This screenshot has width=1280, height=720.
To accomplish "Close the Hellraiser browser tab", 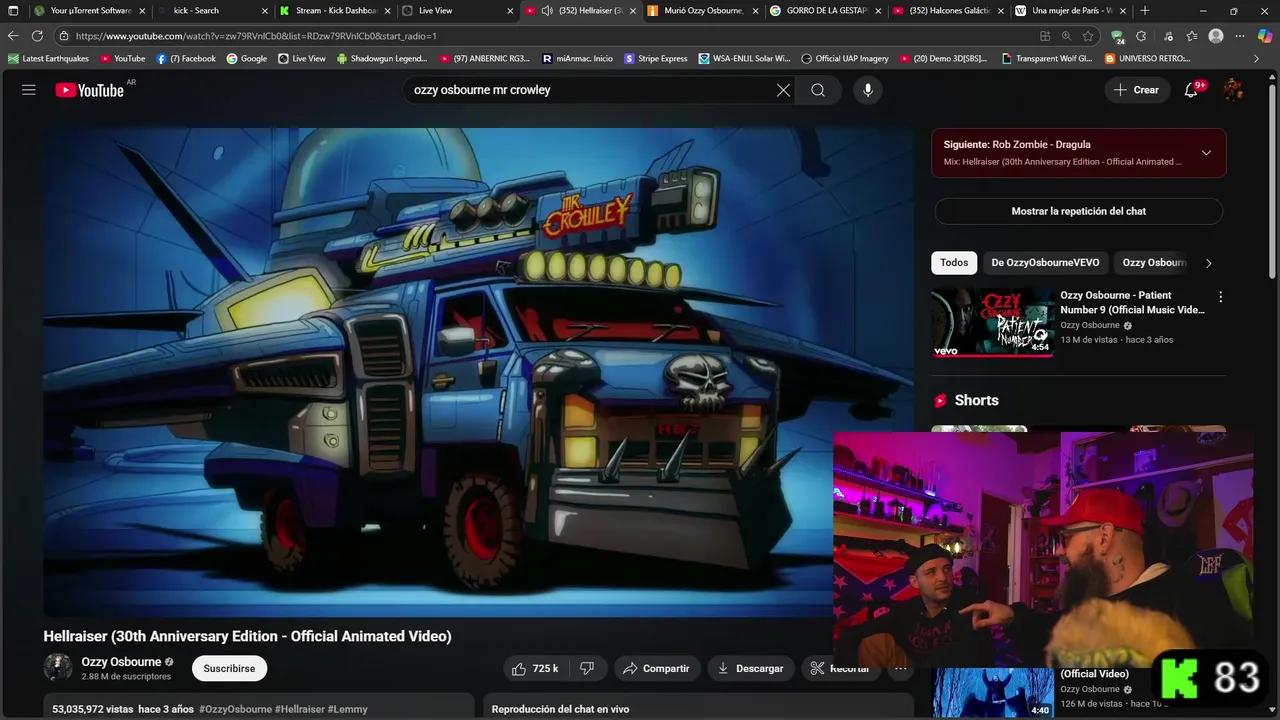I will pos(632,11).
